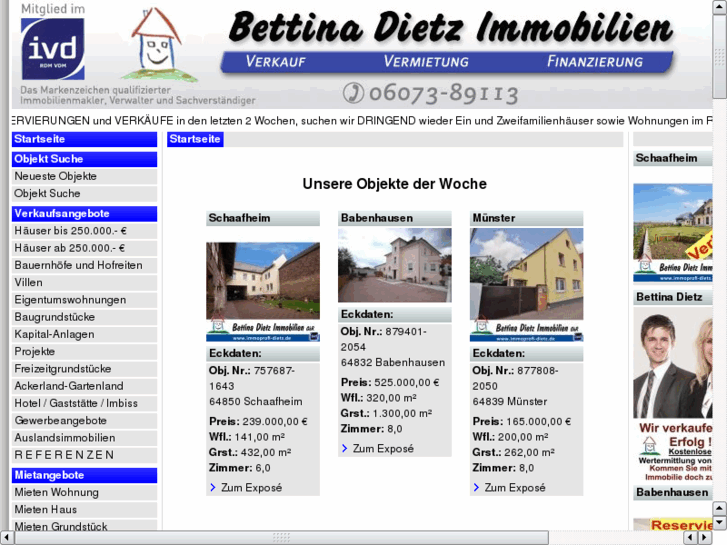
Task: Open Hotel / Gaststätte / Imbiss category
Action: (x=84, y=404)
